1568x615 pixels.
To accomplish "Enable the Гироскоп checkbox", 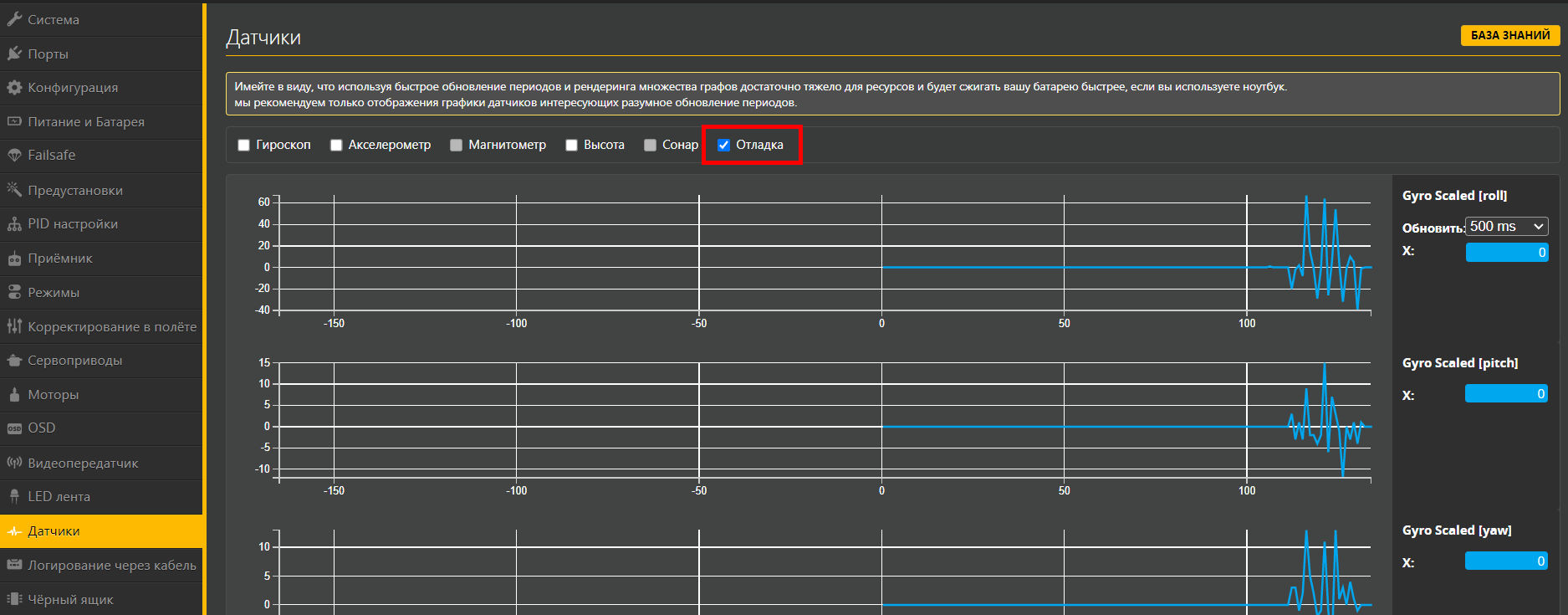I will click(x=243, y=145).
